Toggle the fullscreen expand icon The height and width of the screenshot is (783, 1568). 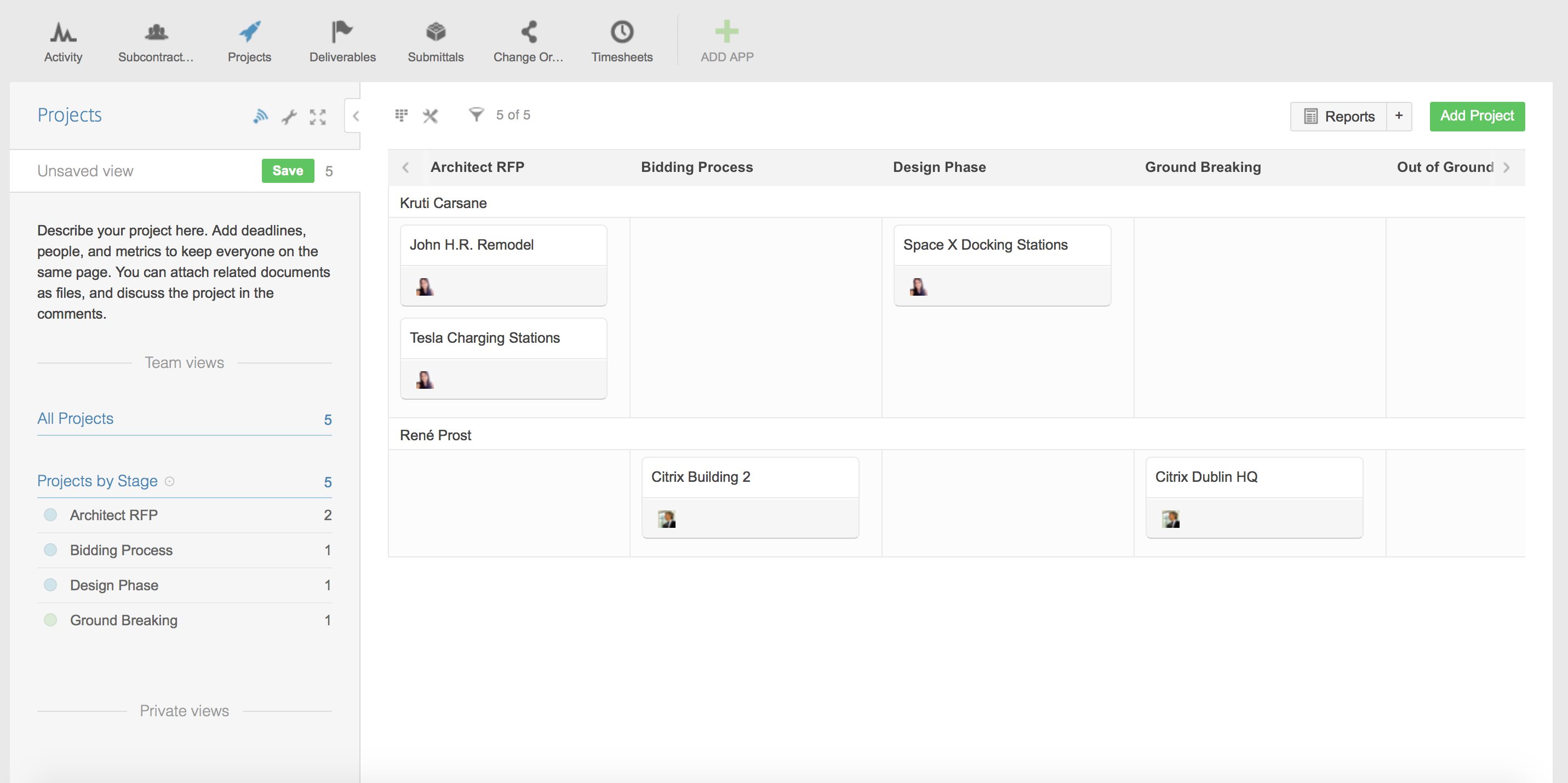[x=317, y=116]
